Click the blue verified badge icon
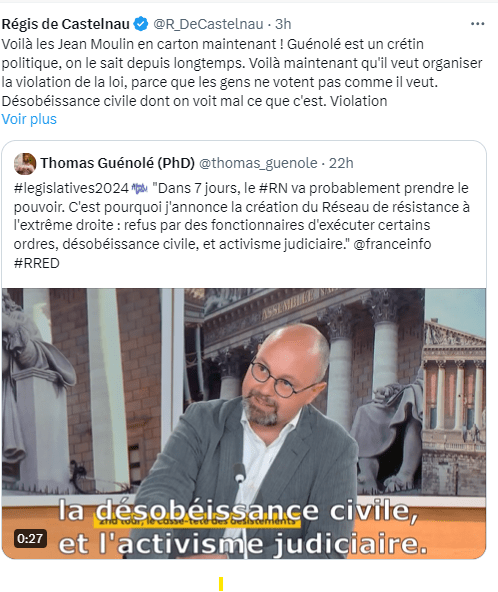This screenshot has height=592, width=498. 141,24
